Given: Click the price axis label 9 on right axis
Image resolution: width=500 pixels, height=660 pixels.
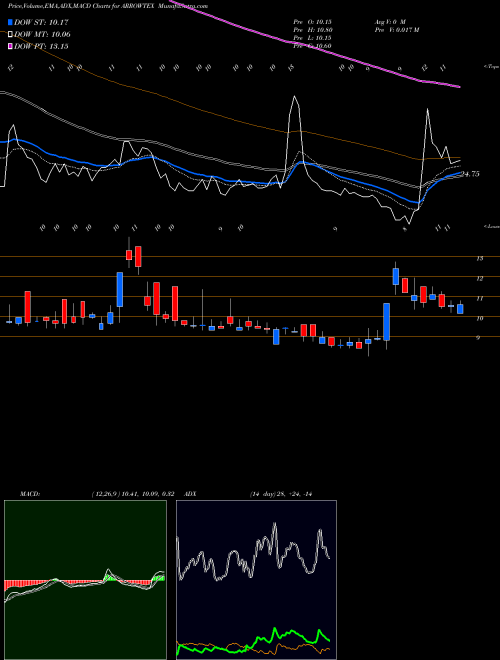Looking at the screenshot, I should coord(479,338).
